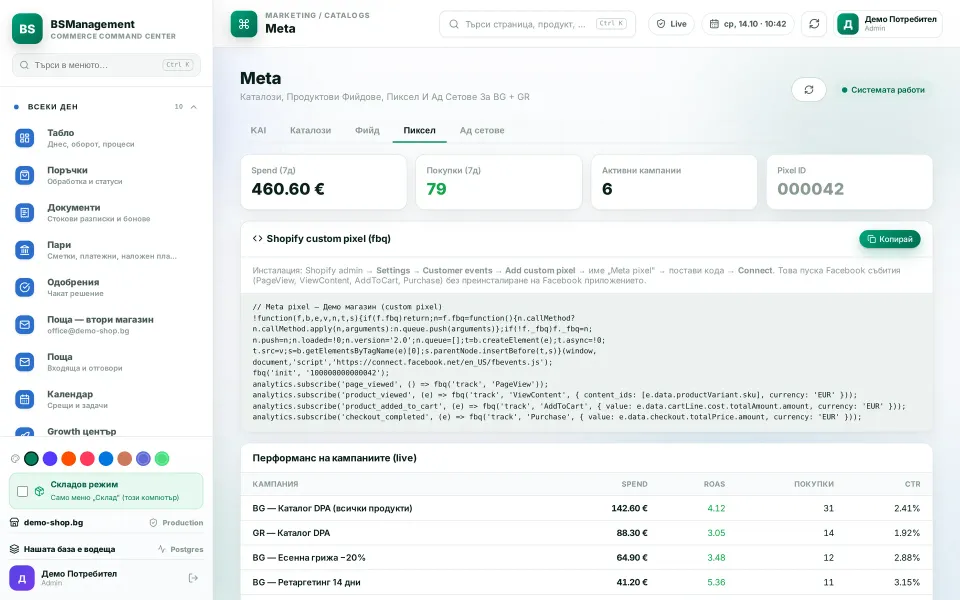Click the search icon in the menu search field

tap(24, 65)
